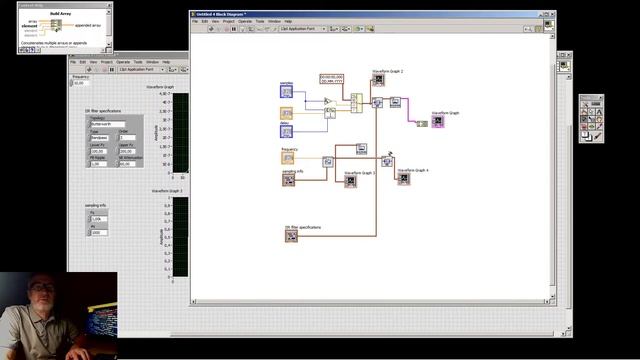Viewport: 640px width, 360px height.
Task: Click the Lower Fc numeric field
Action: 98,151
